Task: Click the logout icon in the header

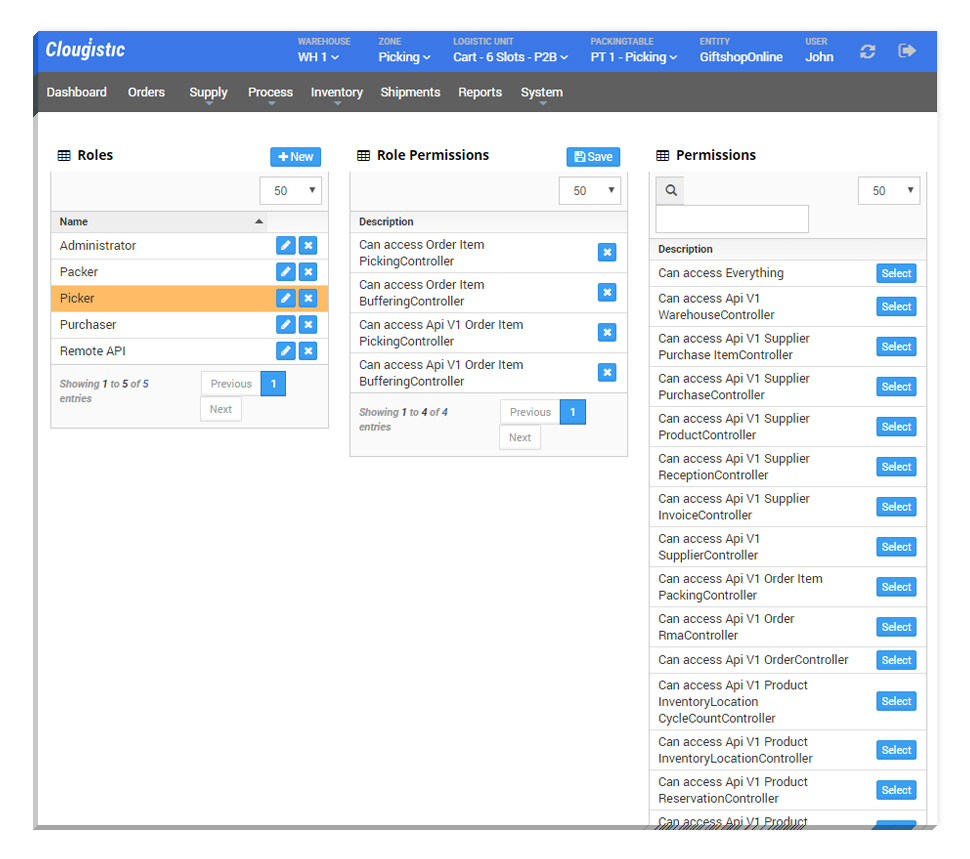Action: click(907, 51)
